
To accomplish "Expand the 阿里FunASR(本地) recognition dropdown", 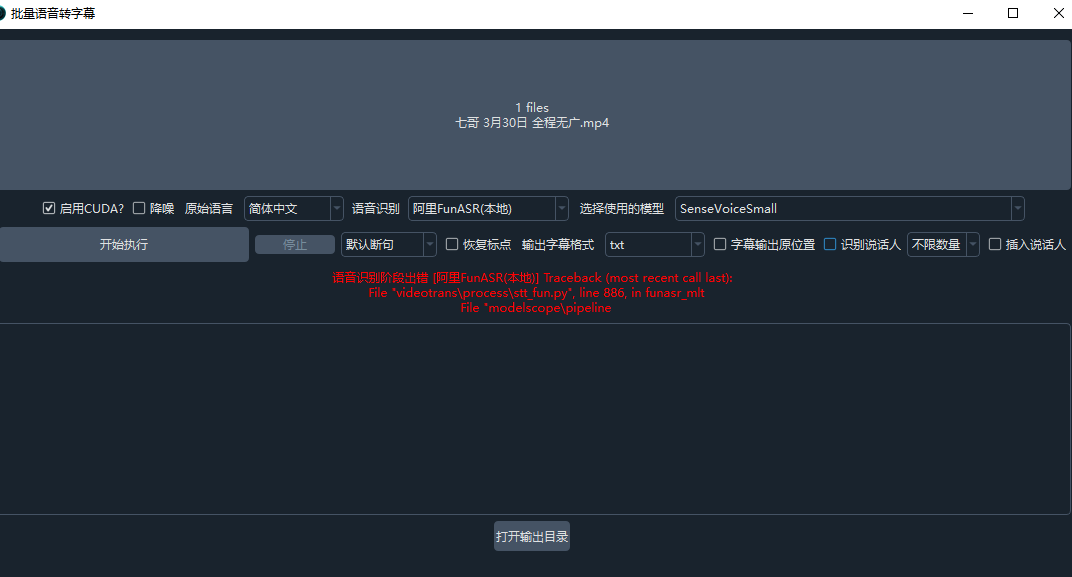I will [488, 209].
